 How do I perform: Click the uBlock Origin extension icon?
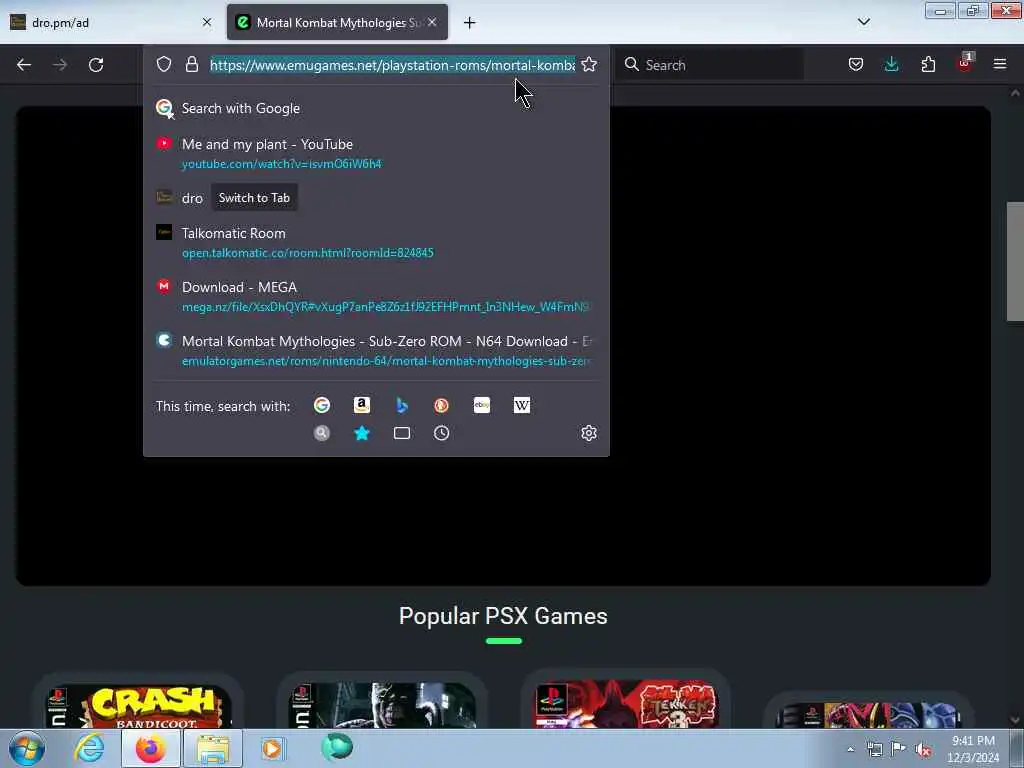964,64
